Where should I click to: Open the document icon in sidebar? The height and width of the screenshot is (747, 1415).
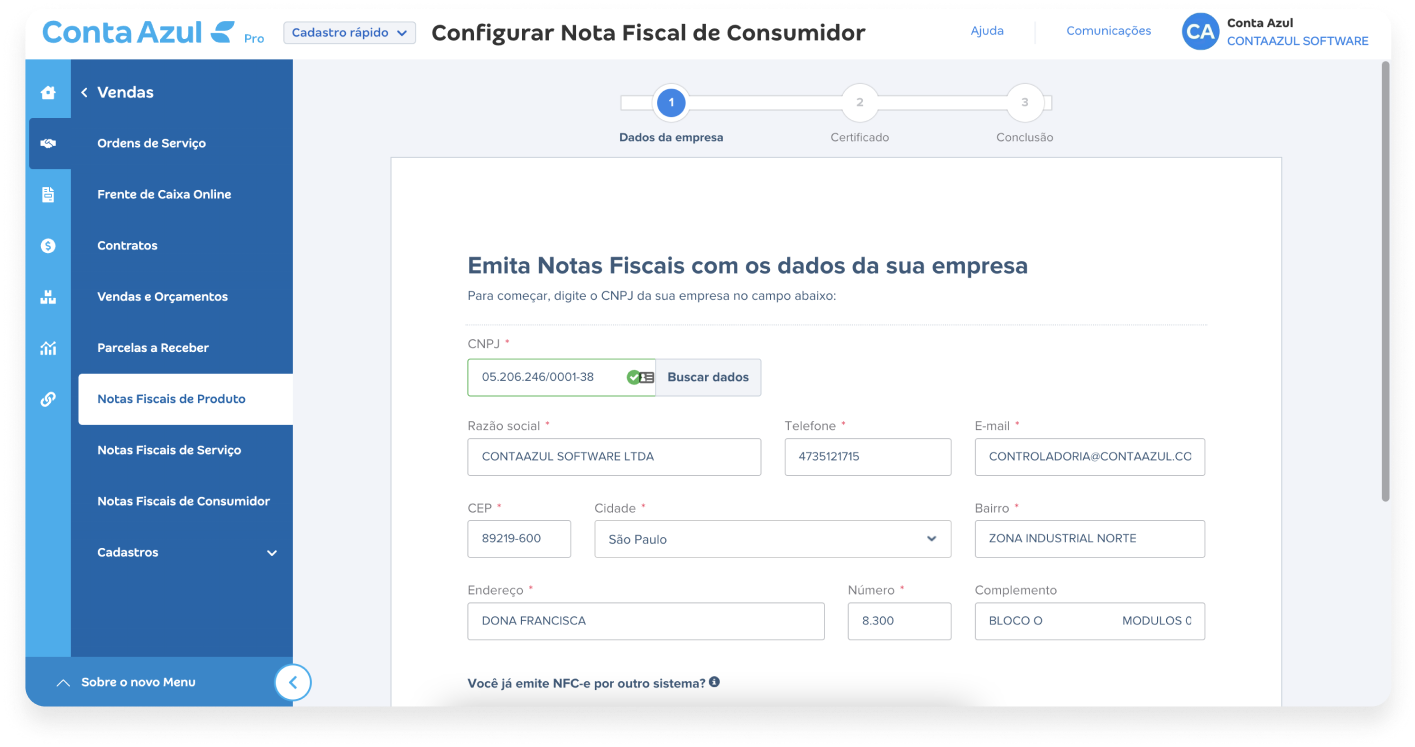pos(48,195)
